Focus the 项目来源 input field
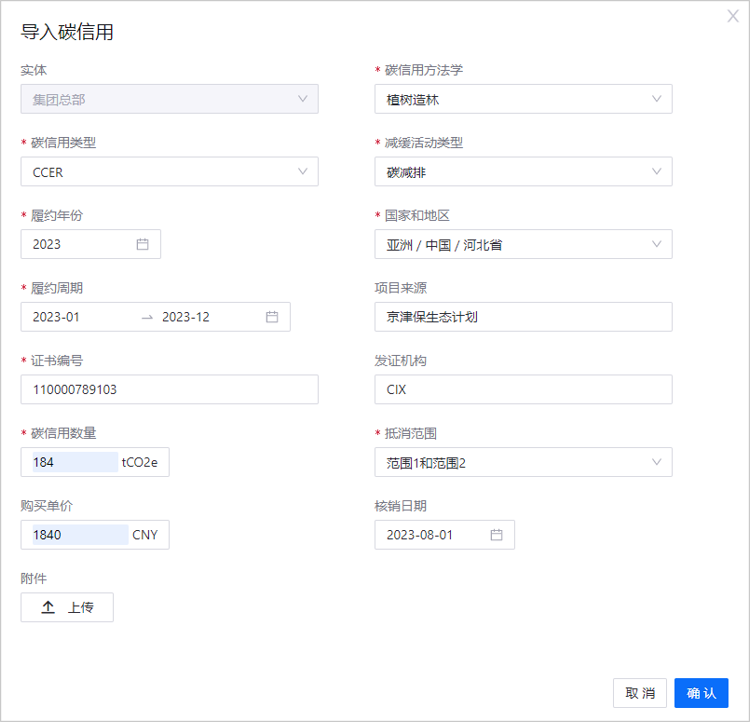Viewport: 750px width, 722px height. pyautogui.click(x=523, y=317)
